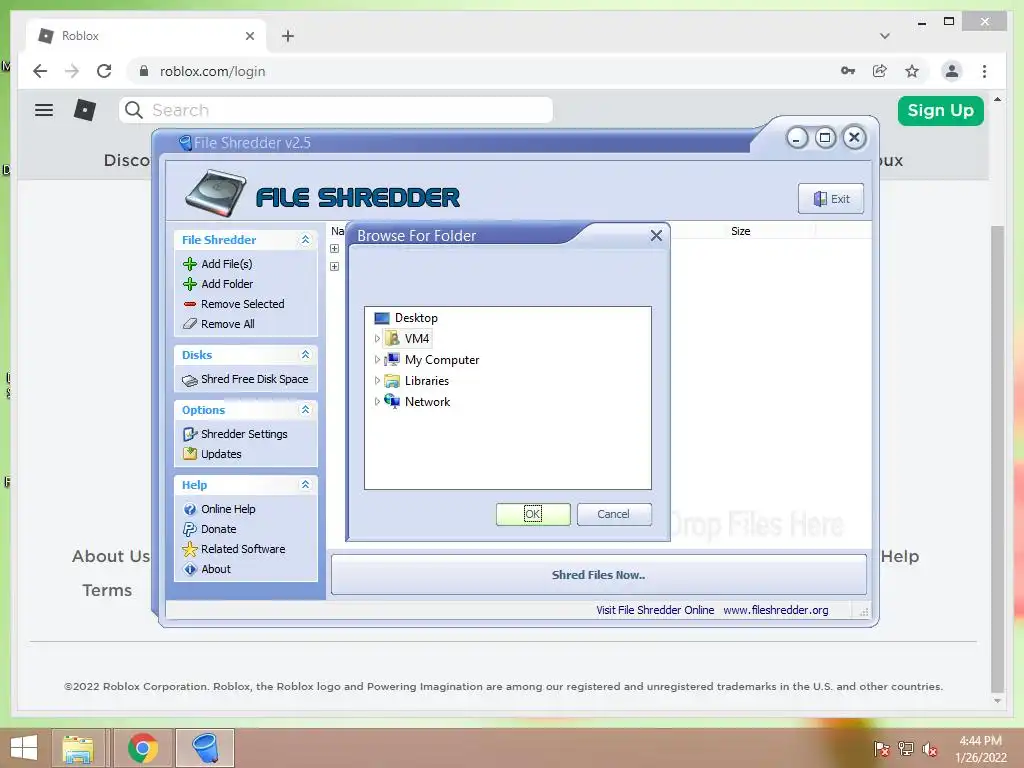This screenshot has width=1024, height=768.
Task: Click File Shredder taskbar icon
Action: [x=205, y=748]
